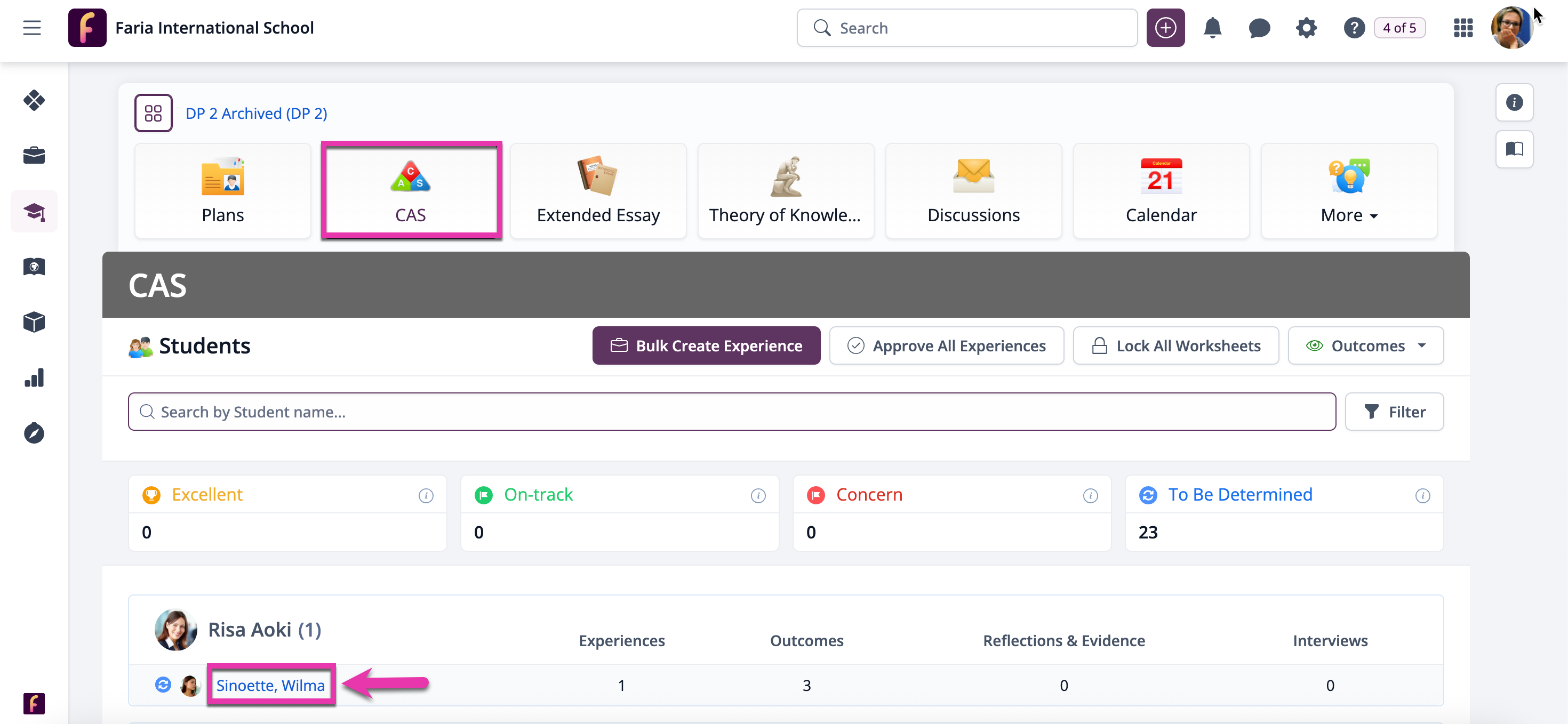Open the messages chat bubble icon
1568x724 pixels.
[x=1259, y=28]
